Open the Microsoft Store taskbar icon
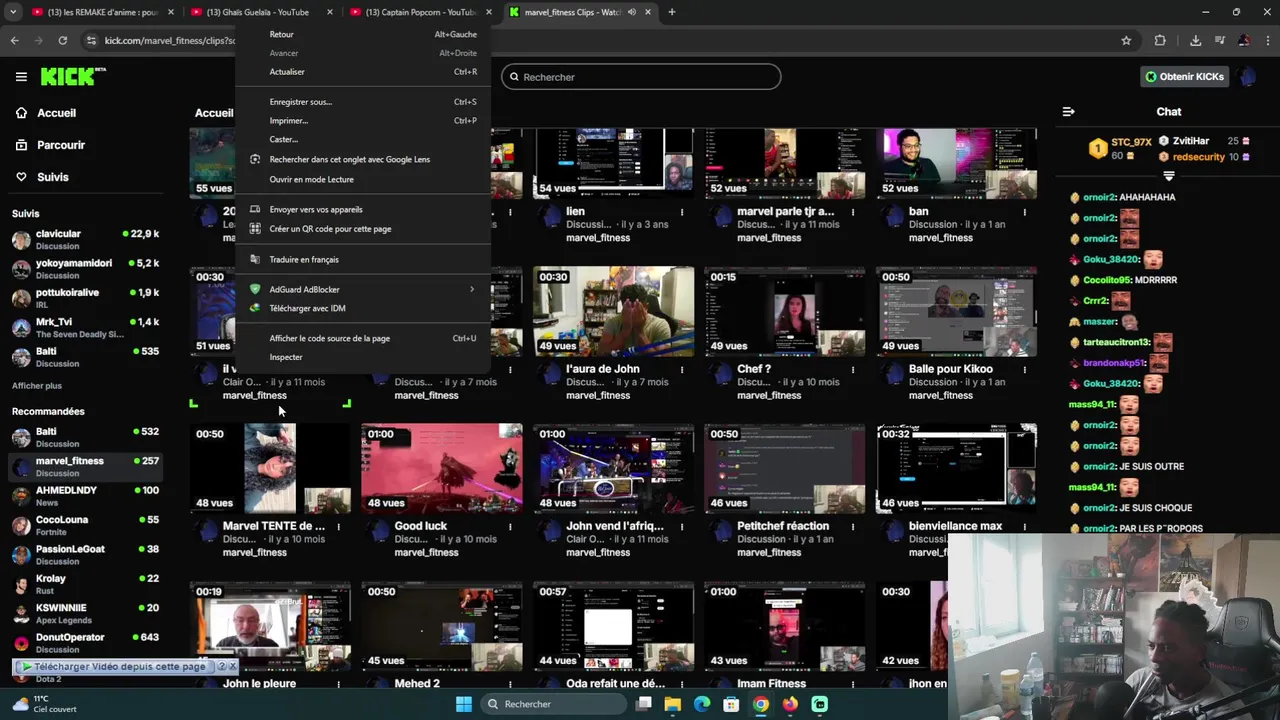The width and height of the screenshot is (1280, 720). tap(731, 704)
